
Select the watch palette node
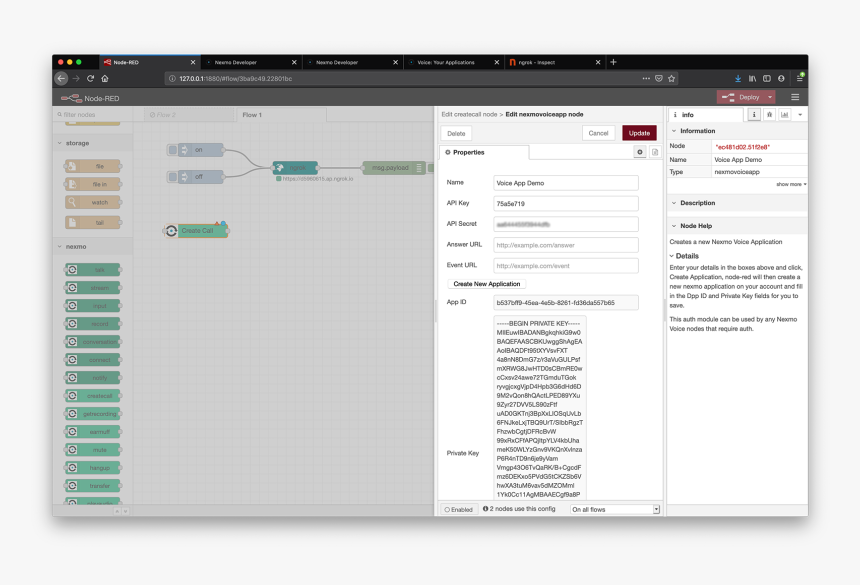pos(93,202)
